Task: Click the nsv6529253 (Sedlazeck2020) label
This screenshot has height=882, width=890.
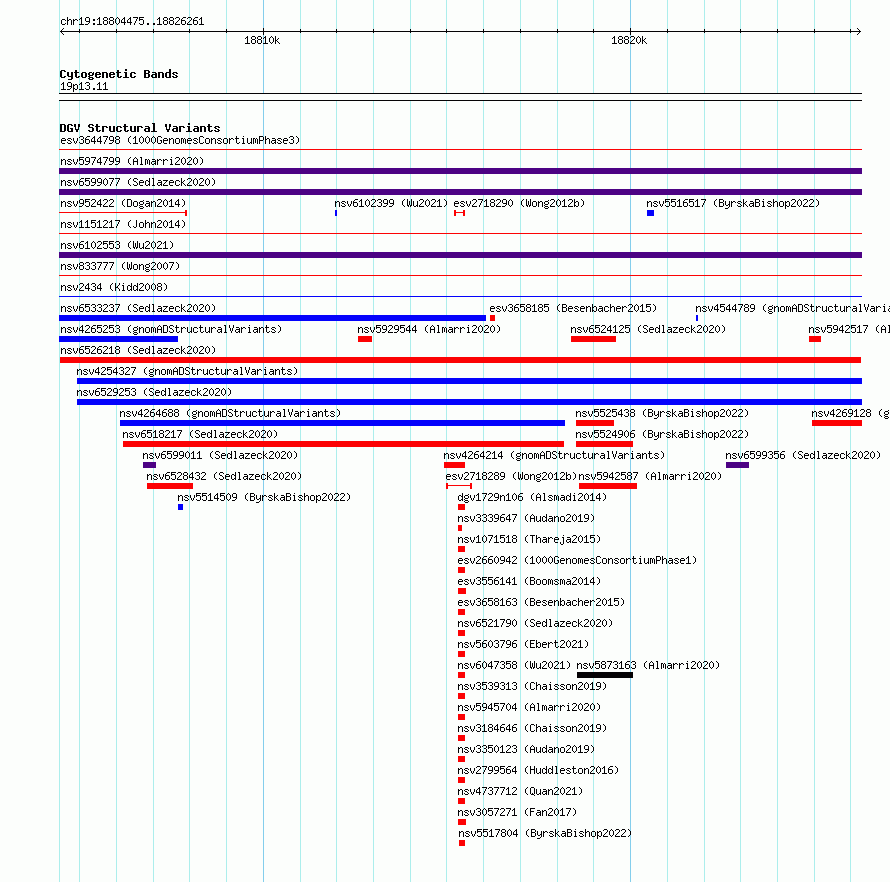Action: (154, 392)
